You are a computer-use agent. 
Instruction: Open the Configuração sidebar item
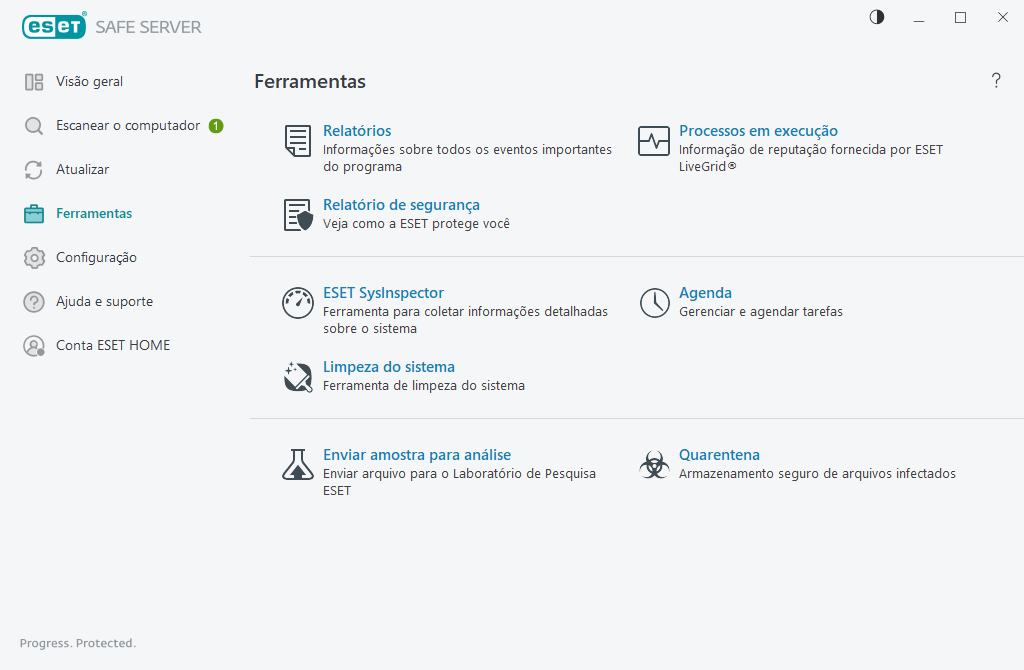[x=96, y=258]
